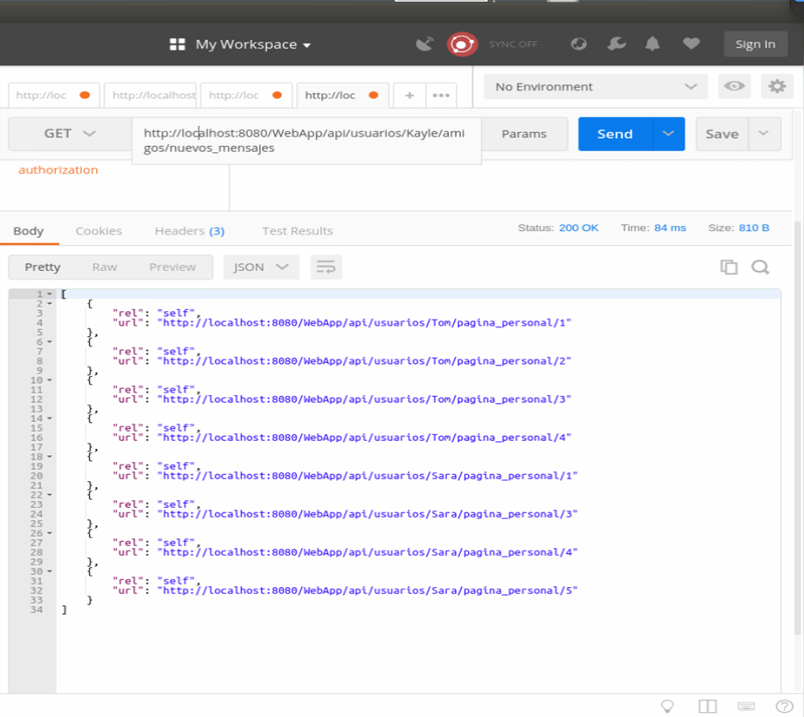804x717 pixels.
Task: Click the Tom/pagina_personal/1 url value
Action: point(364,323)
